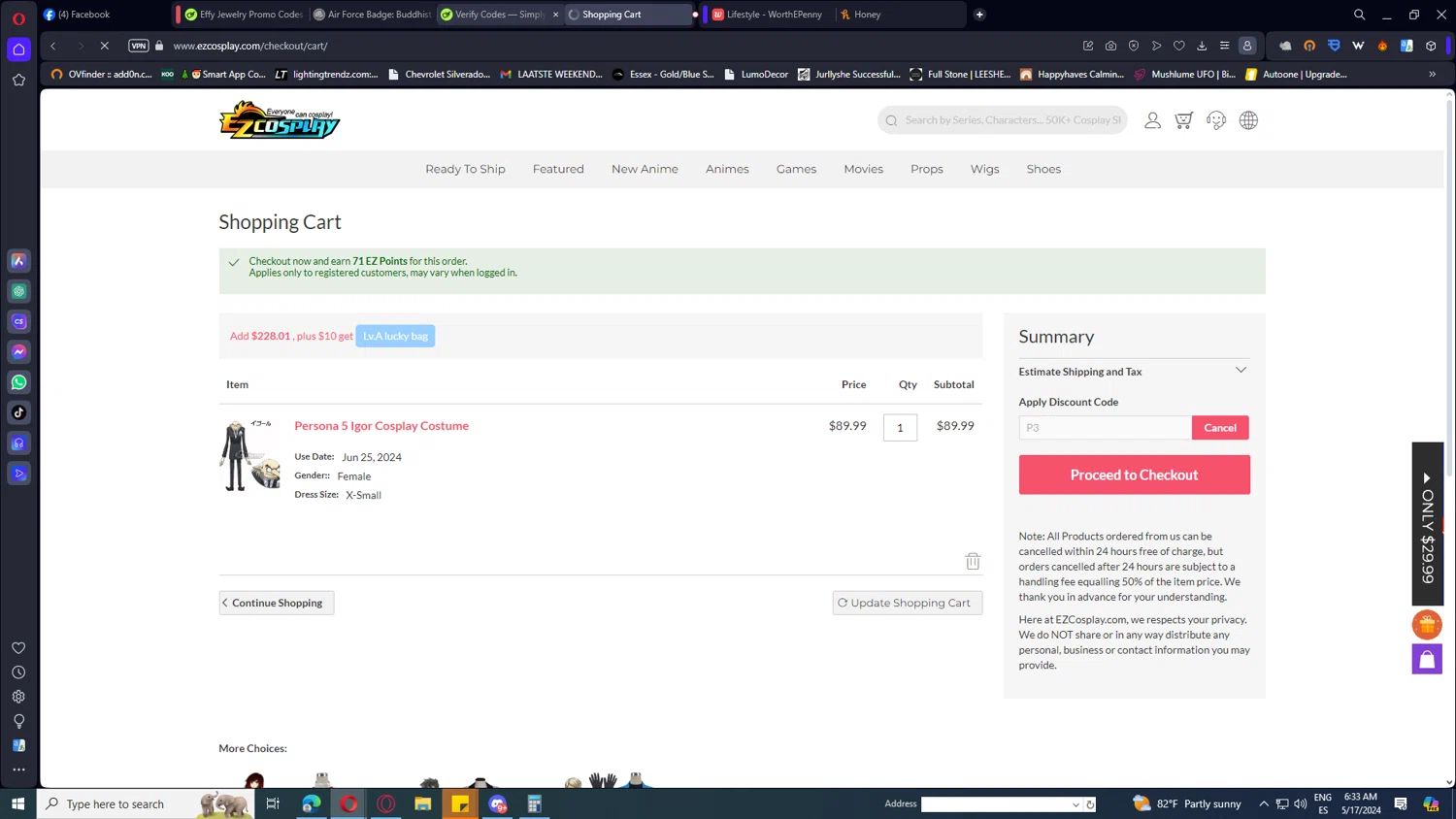Open Persona 5 Igor Cosplay Costume link
This screenshot has height=819, width=1456.
(381, 426)
